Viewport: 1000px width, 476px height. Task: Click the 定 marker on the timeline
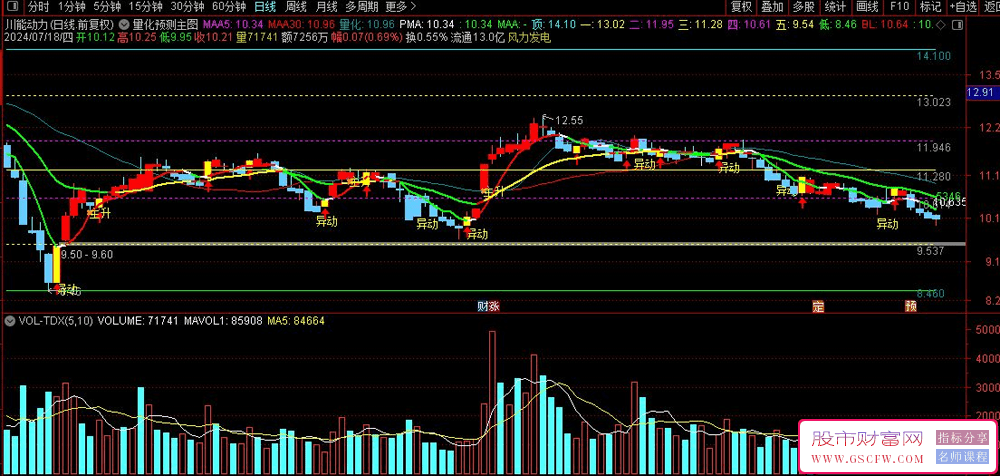pos(818,306)
